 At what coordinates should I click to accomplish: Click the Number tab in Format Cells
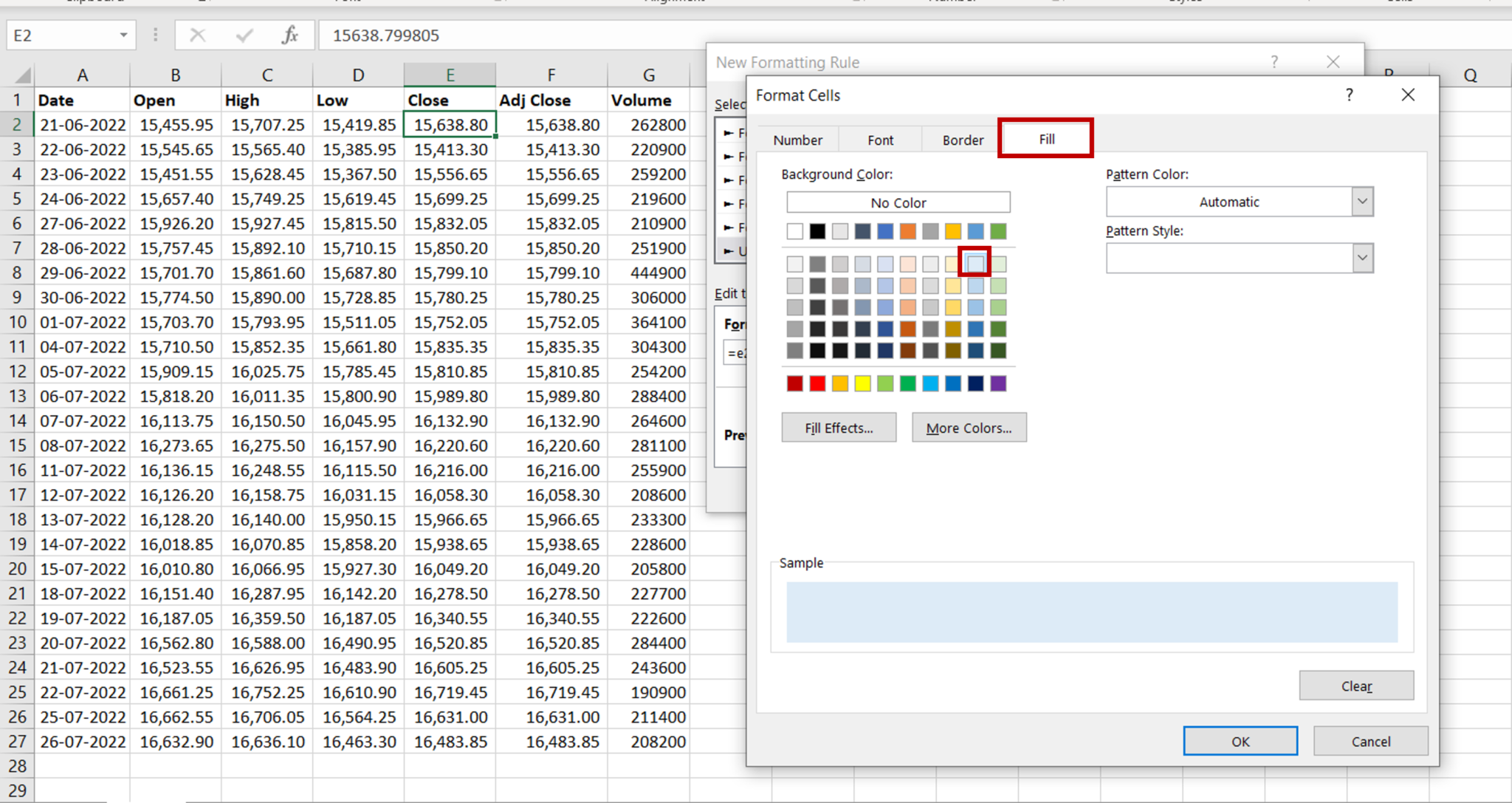click(796, 139)
